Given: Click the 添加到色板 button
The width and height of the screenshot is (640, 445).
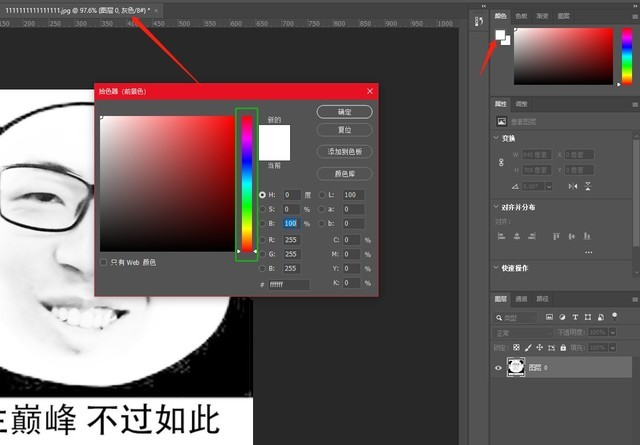Looking at the screenshot, I should (344, 152).
